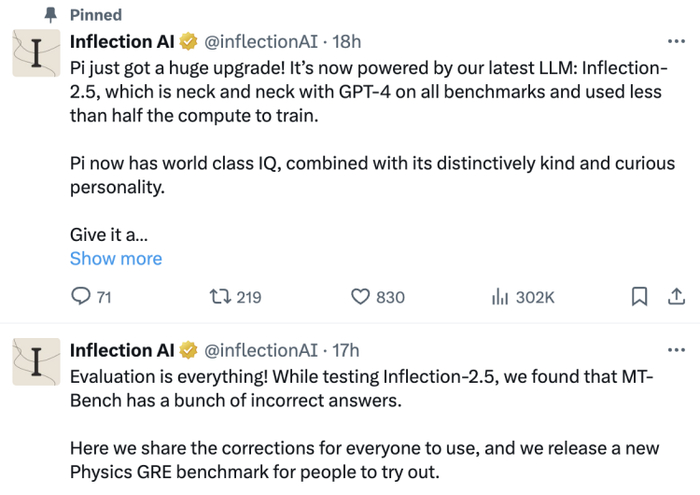Reply to the pinned Pi upgrade tweet

pos(81,297)
